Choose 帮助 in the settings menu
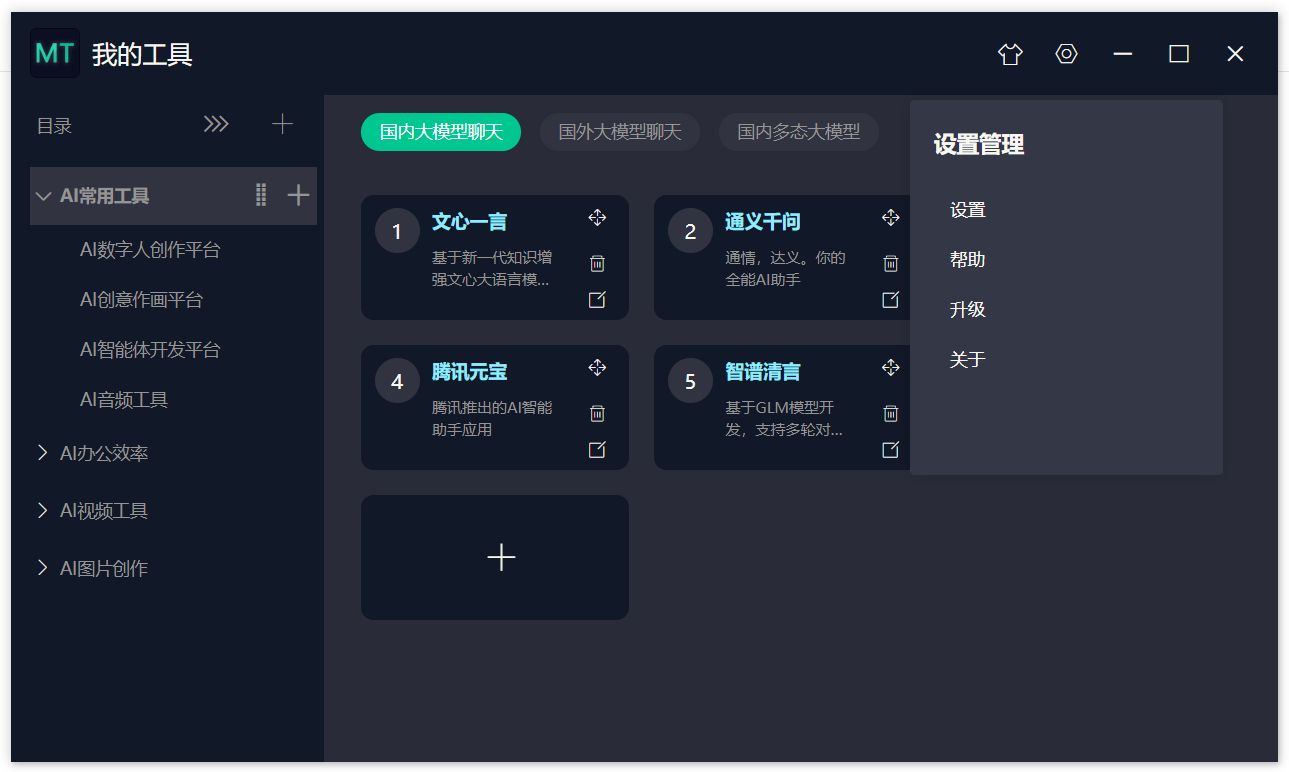This screenshot has width=1289, height=772. point(968,260)
